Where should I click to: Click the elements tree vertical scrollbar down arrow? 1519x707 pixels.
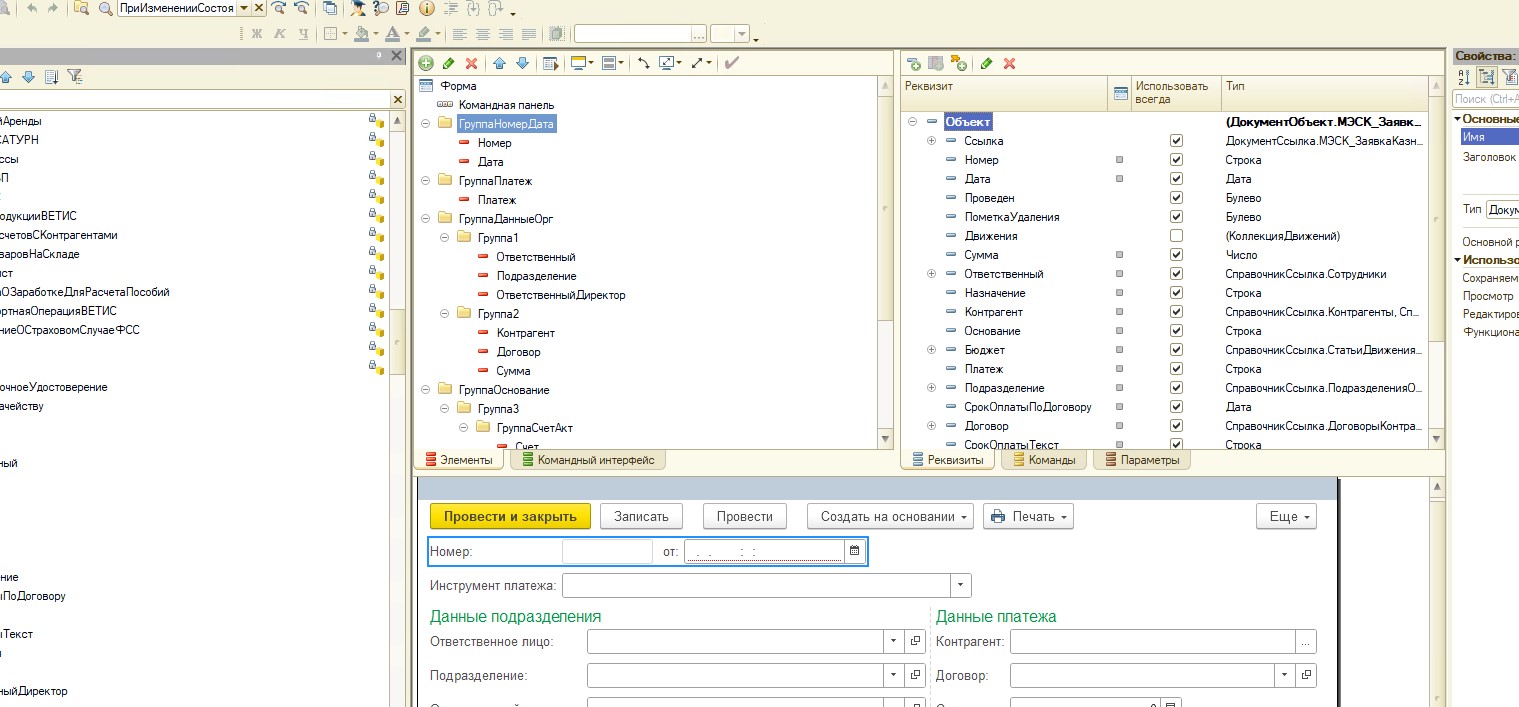[885, 439]
